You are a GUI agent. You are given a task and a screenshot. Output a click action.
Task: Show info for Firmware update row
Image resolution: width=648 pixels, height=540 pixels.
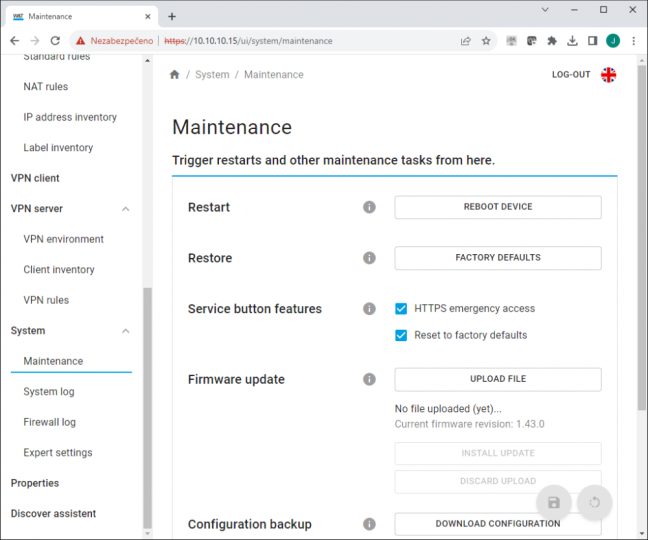click(369, 379)
